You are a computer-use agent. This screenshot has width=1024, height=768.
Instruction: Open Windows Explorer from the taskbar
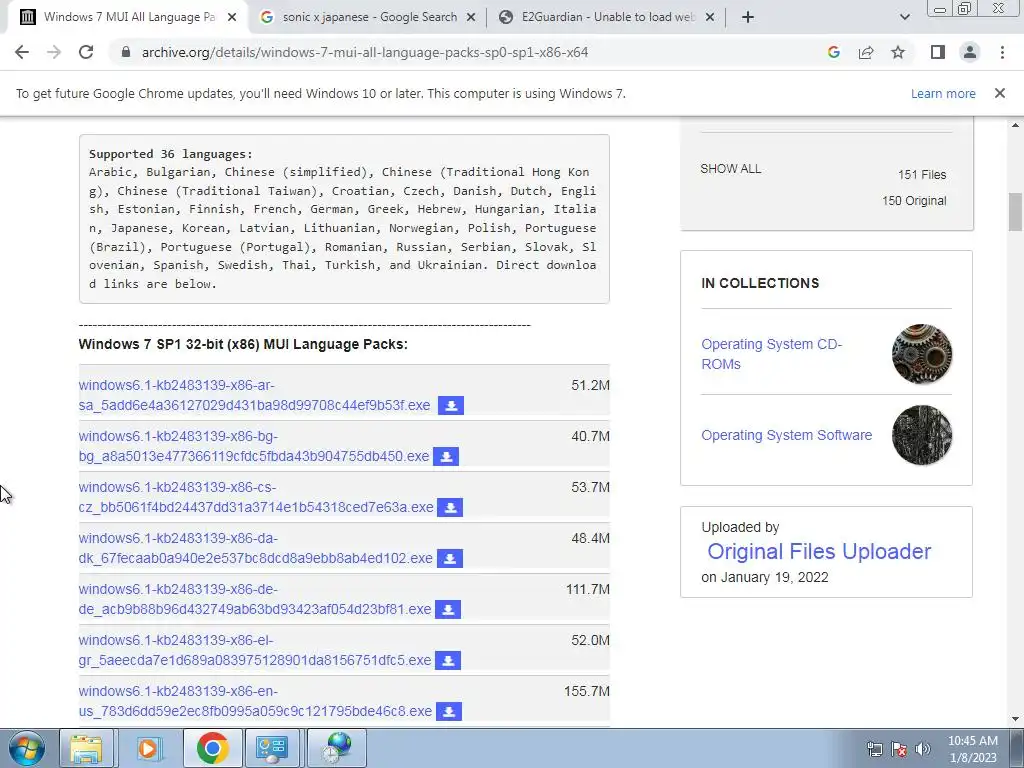click(86, 748)
